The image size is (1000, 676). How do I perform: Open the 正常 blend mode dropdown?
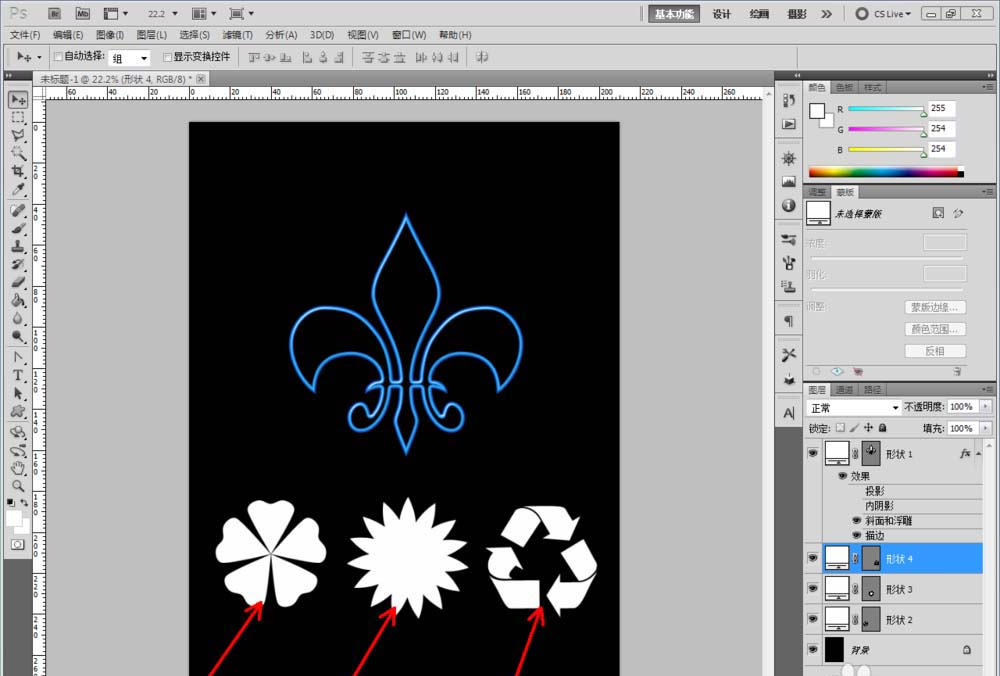[x=853, y=408]
